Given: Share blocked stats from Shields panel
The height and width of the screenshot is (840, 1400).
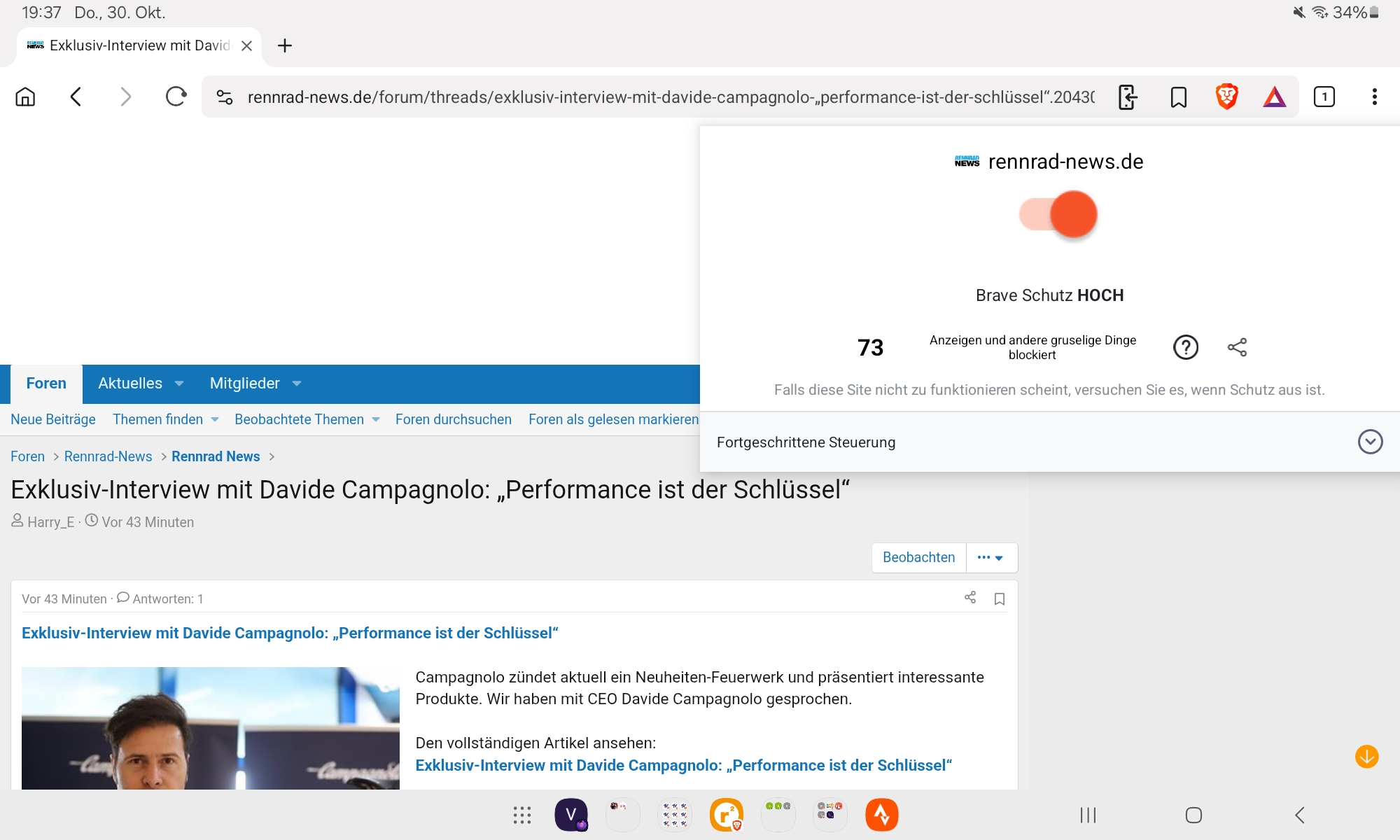Looking at the screenshot, I should click(x=1237, y=347).
